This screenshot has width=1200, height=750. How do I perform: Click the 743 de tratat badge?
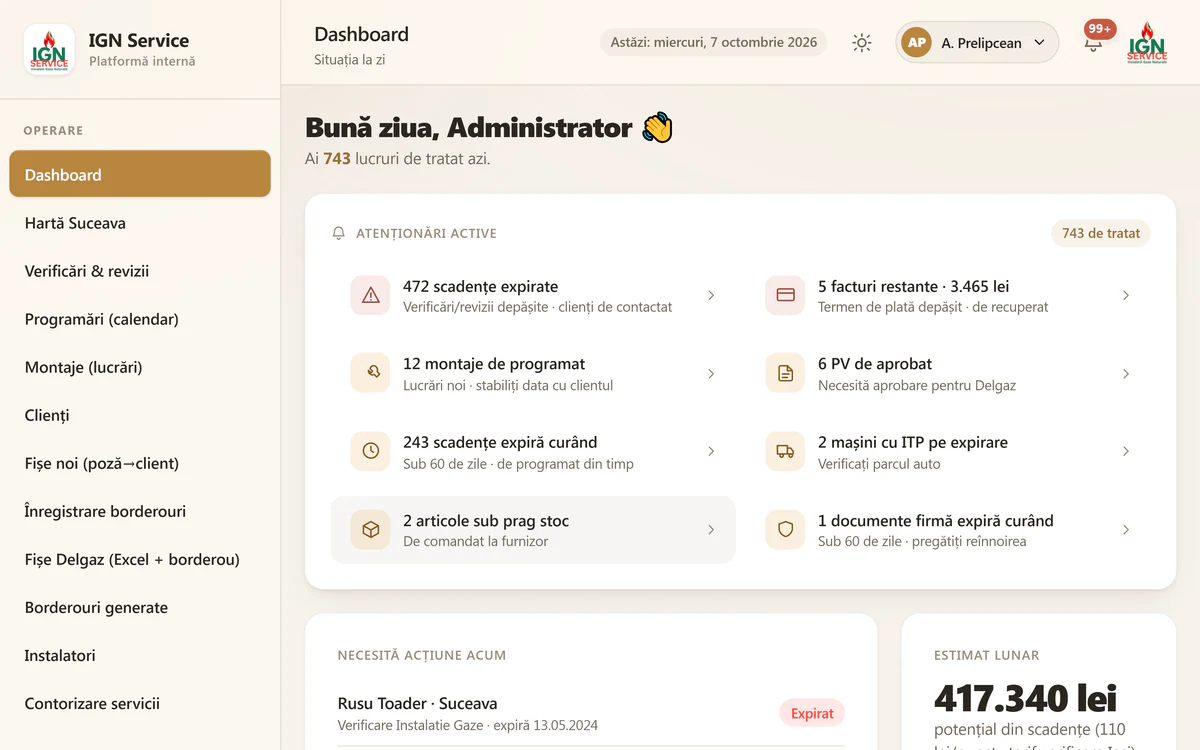(x=1101, y=233)
